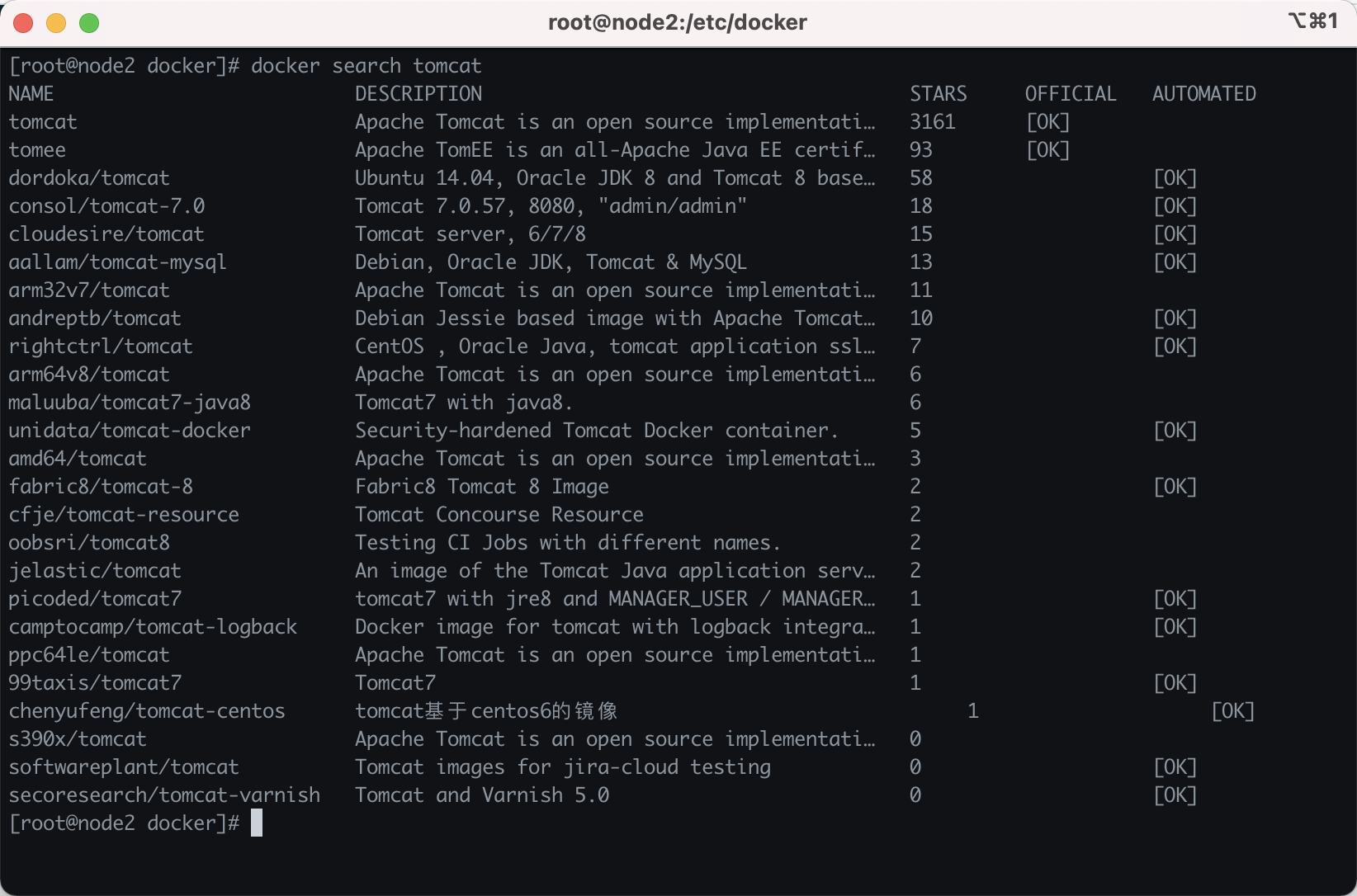Click the star count 3161
Screen dimensions: 1357x896
933,122
